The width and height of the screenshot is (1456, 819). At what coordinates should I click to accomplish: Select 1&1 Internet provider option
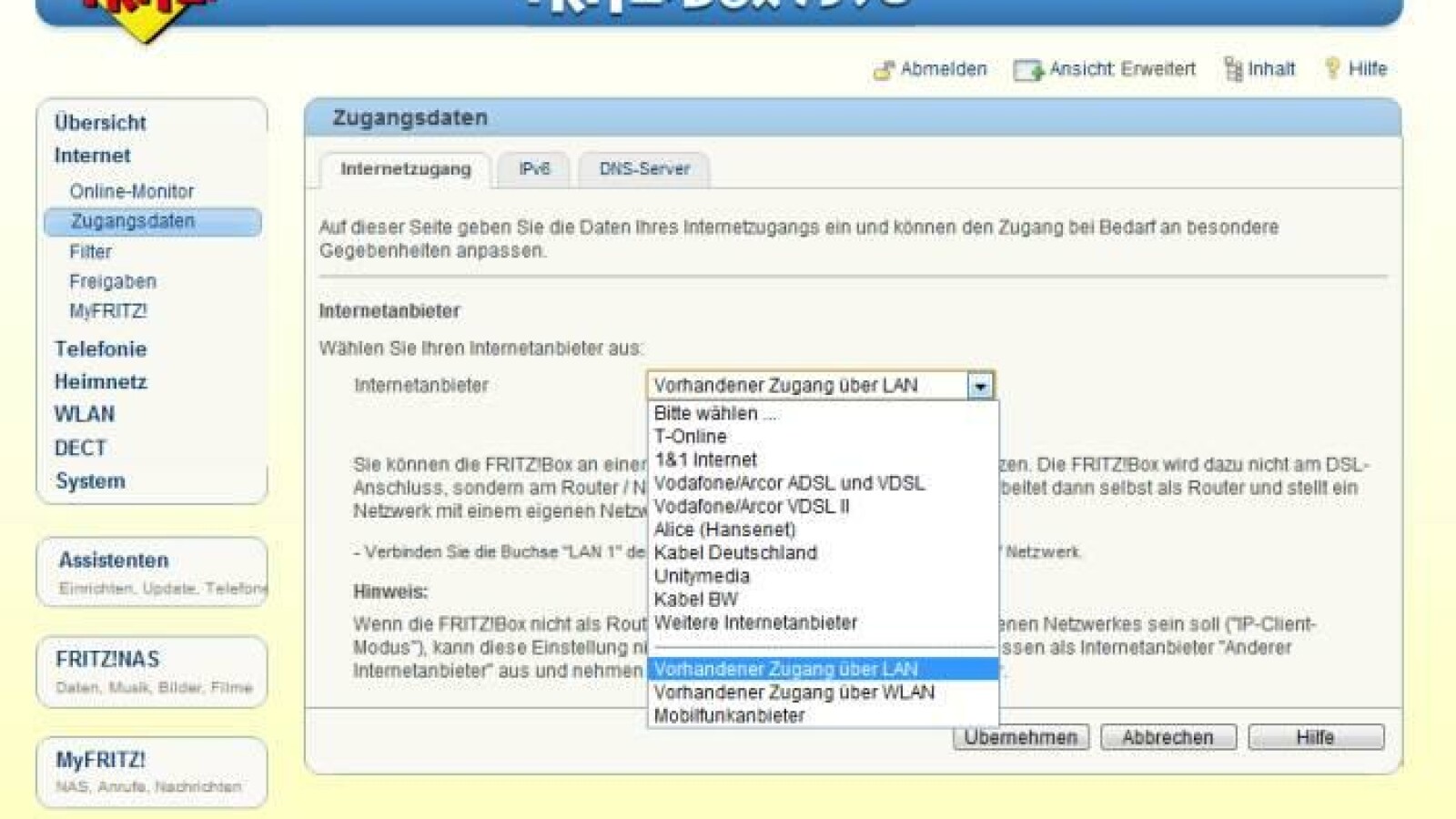(823, 460)
